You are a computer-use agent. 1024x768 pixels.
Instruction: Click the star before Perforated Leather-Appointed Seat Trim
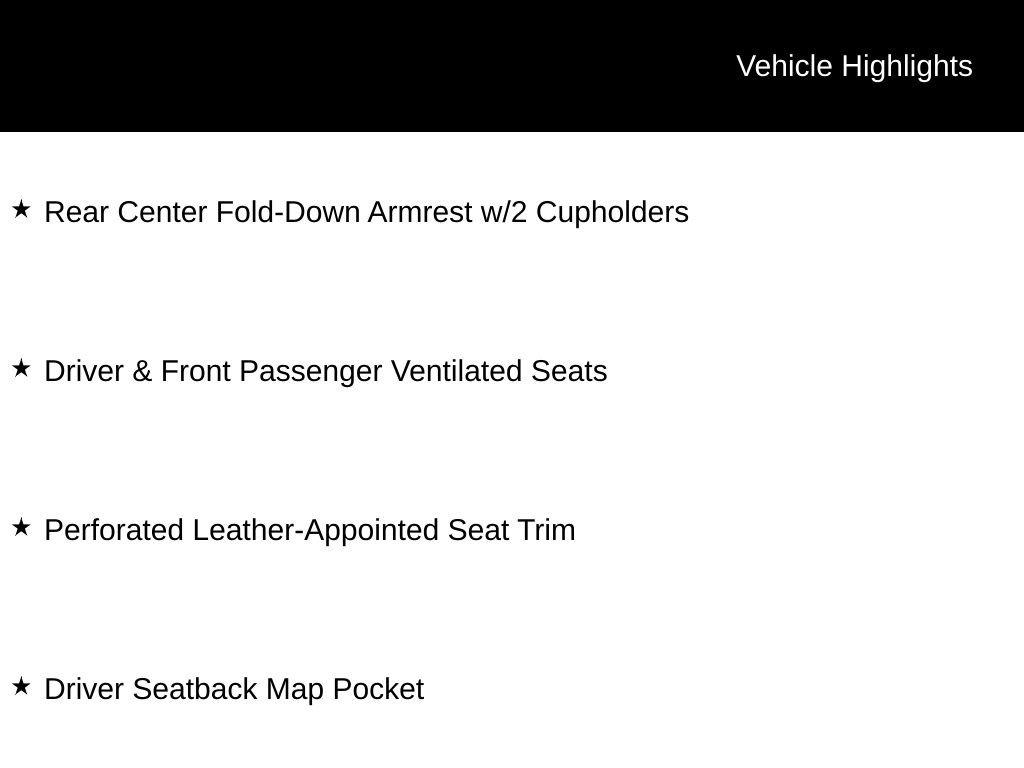[x=22, y=527]
